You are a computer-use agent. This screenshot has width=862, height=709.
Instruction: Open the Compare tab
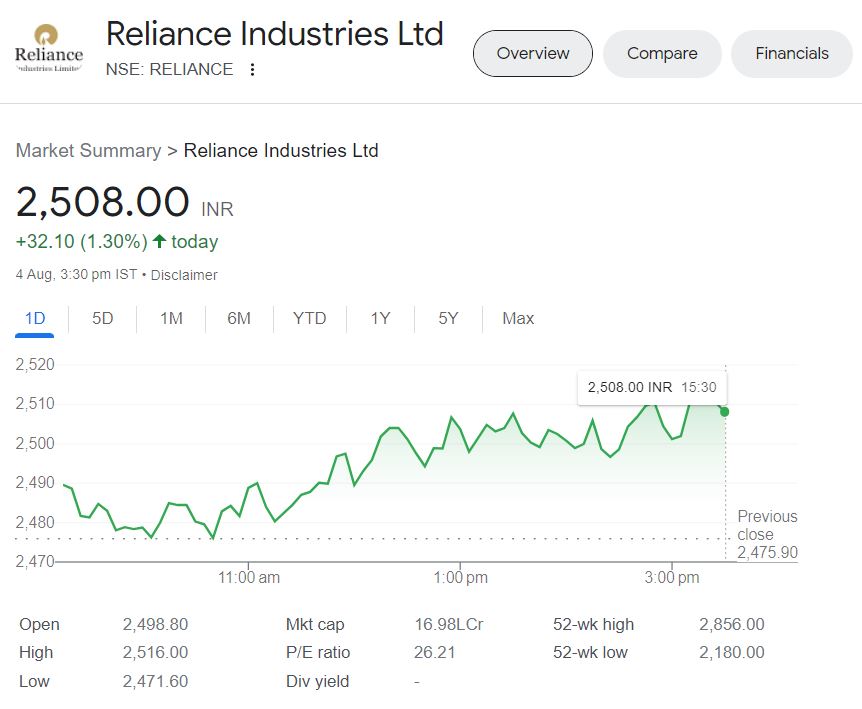[661, 54]
